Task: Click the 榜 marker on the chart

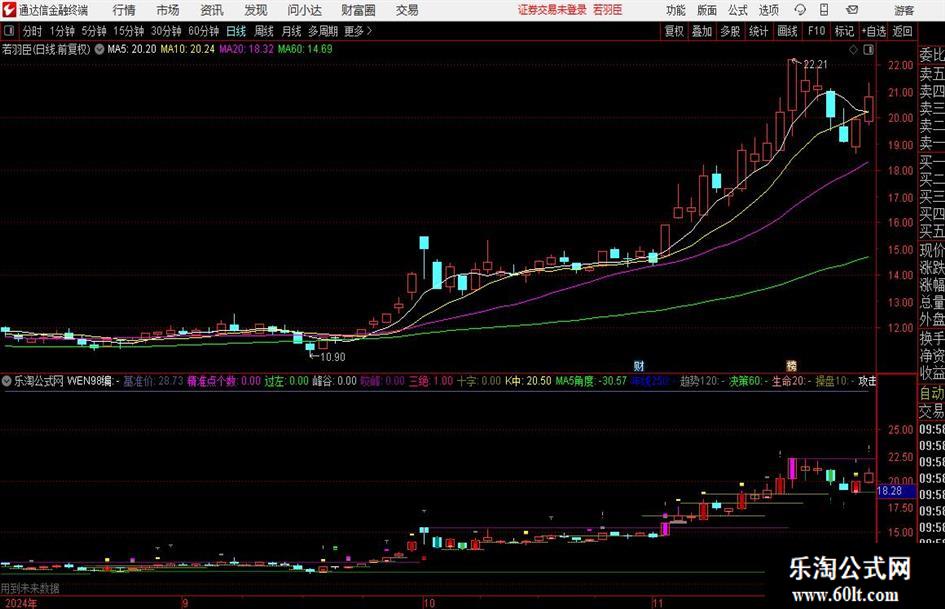Action: click(x=791, y=365)
